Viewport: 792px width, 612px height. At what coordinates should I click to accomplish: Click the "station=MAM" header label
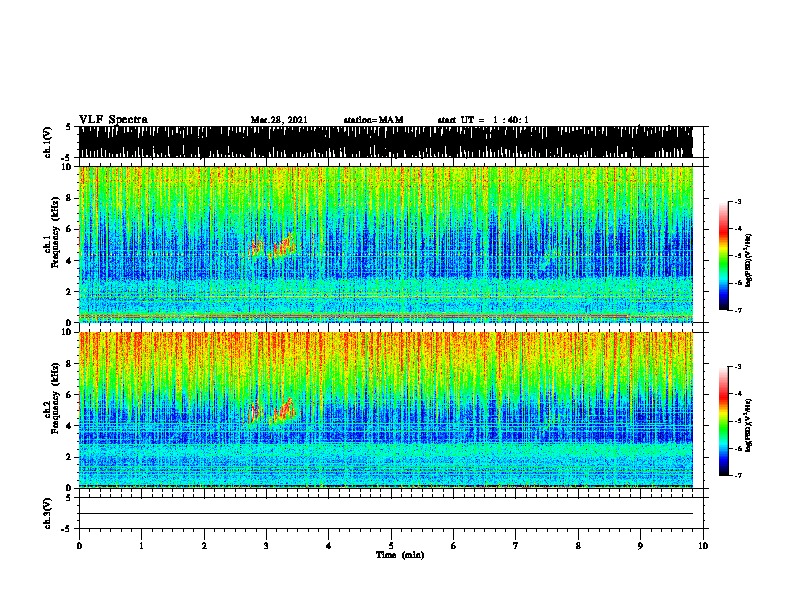(373, 120)
